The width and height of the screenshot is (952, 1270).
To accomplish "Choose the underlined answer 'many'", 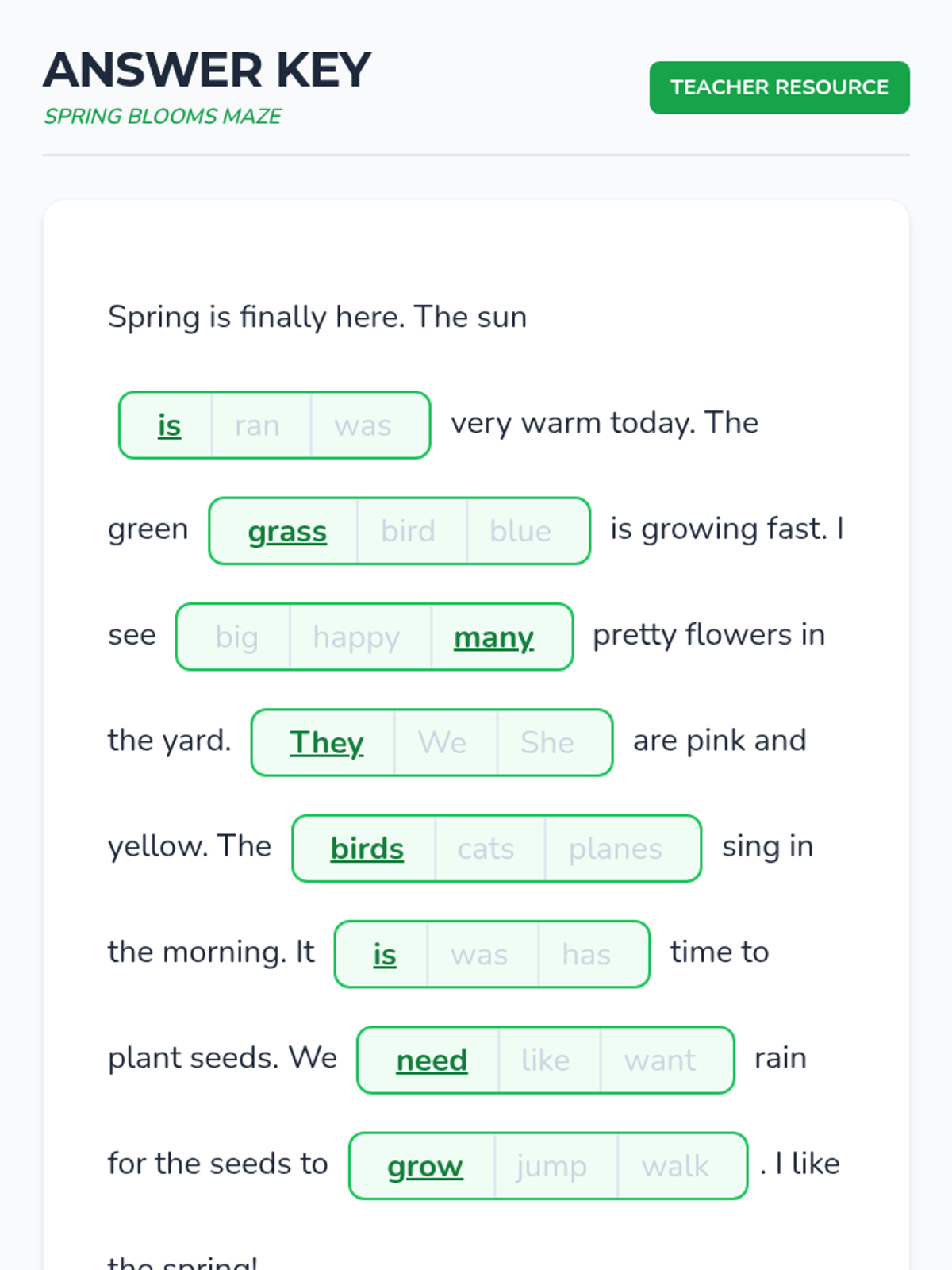I will (493, 637).
